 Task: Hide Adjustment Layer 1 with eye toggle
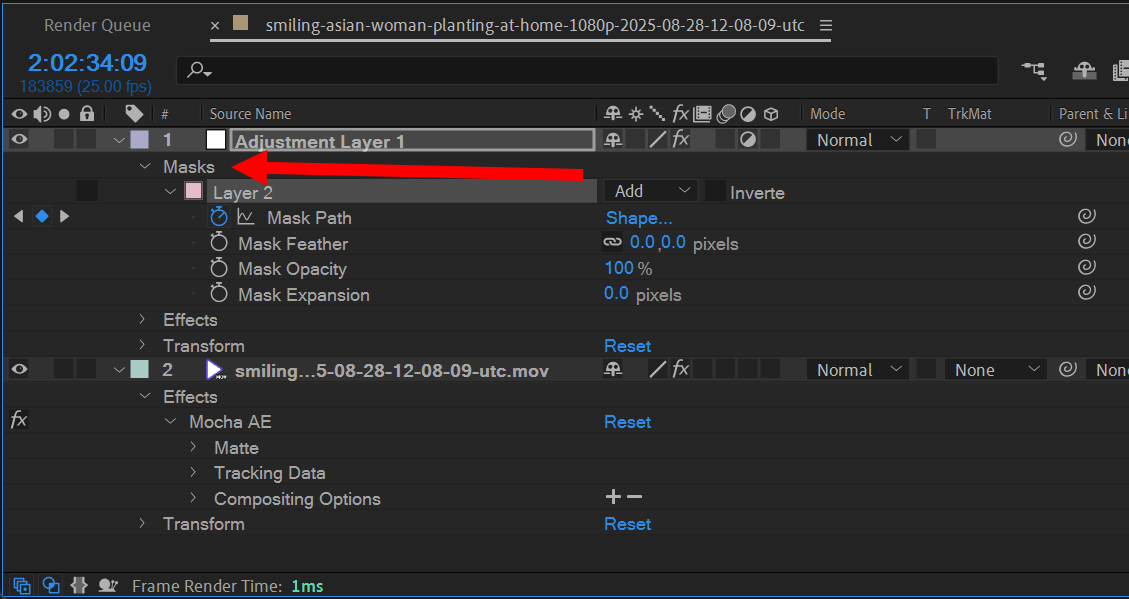[19, 140]
